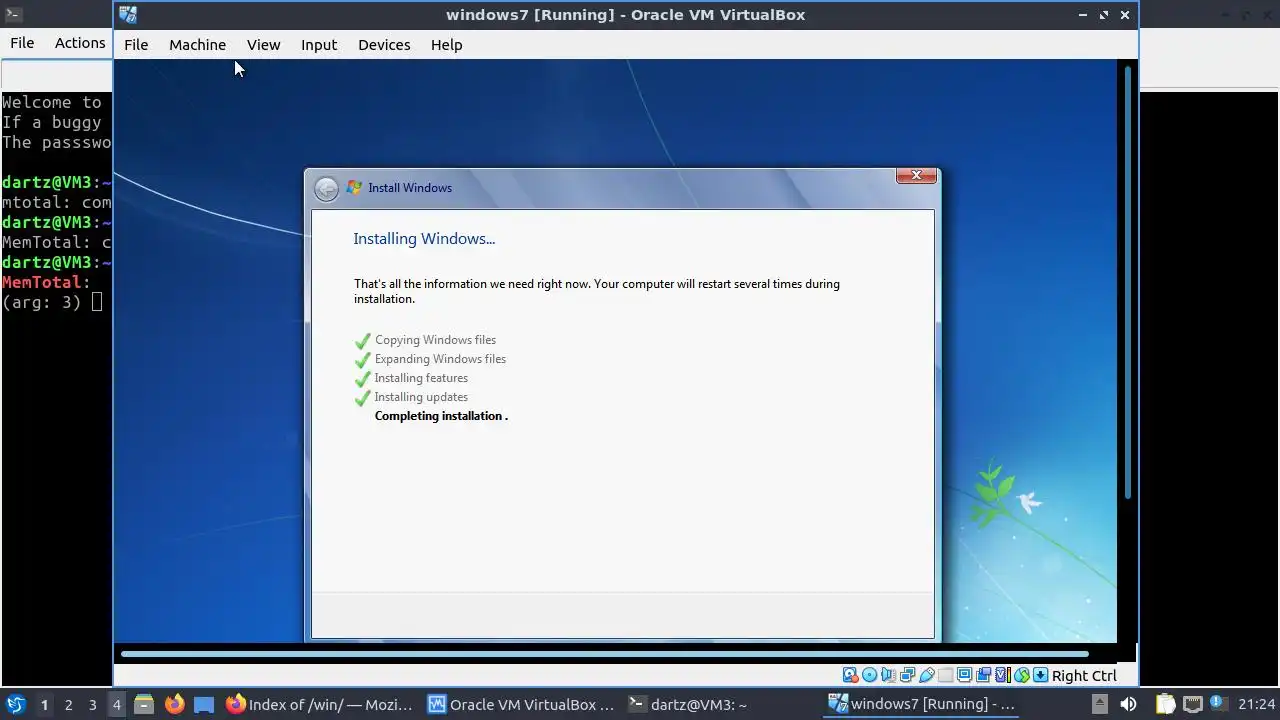Switch to Oracle VM VirtualBox Manager taskbar entry
This screenshot has height=720, width=1280.
tap(521, 704)
